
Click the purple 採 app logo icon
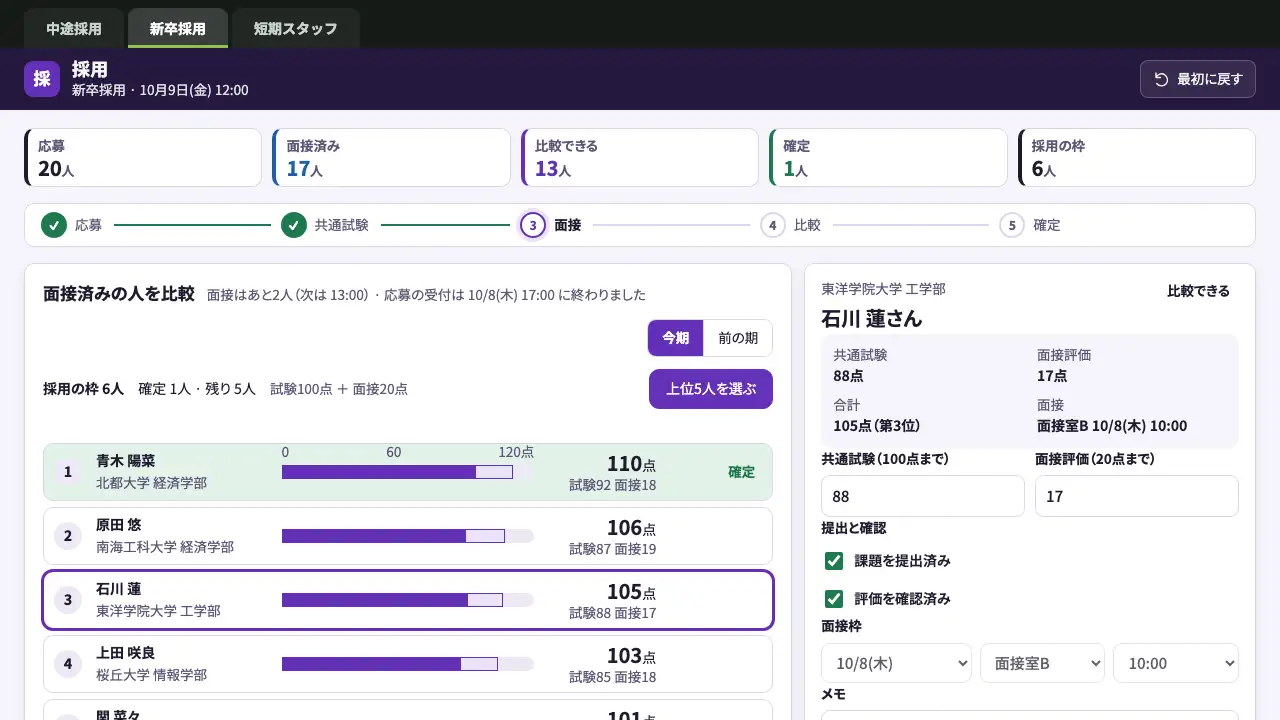point(42,79)
